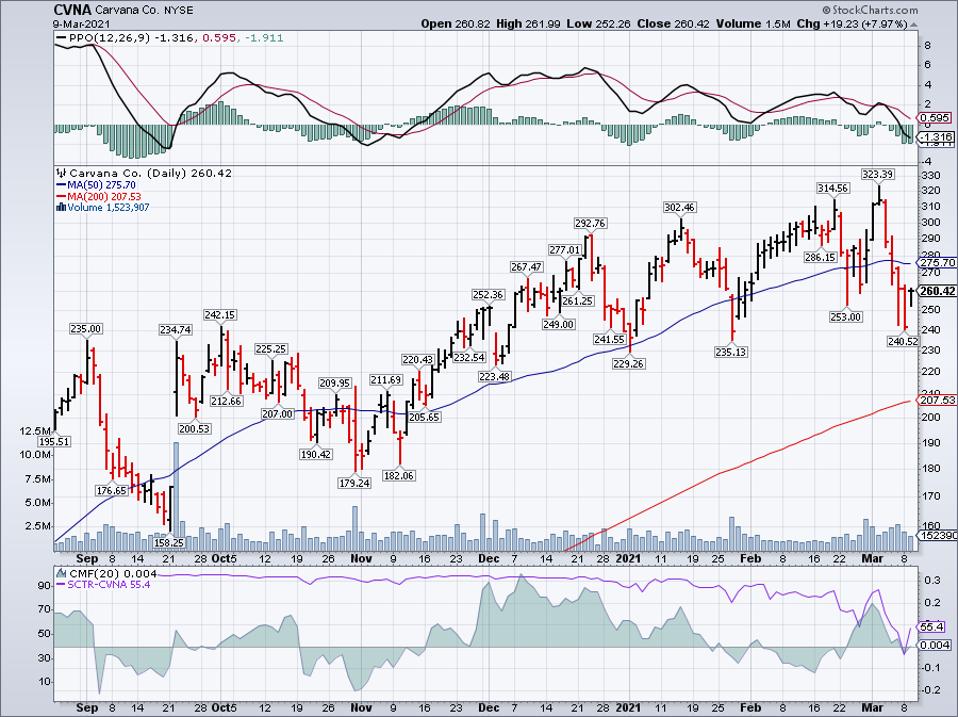Click the 235.13 price callout
958x717 pixels.
click(x=731, y=352)
